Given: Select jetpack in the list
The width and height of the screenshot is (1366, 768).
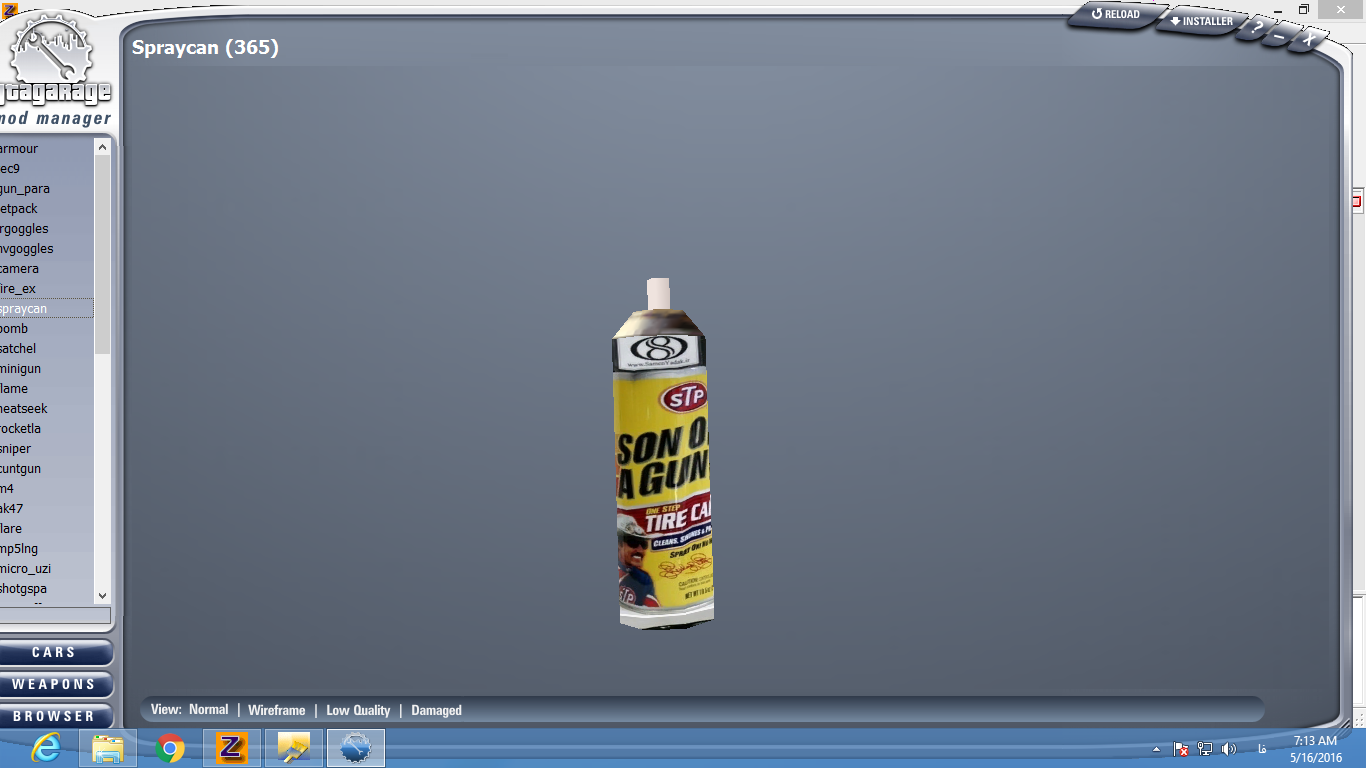Looking at the screenshot, I should point(47,209).
